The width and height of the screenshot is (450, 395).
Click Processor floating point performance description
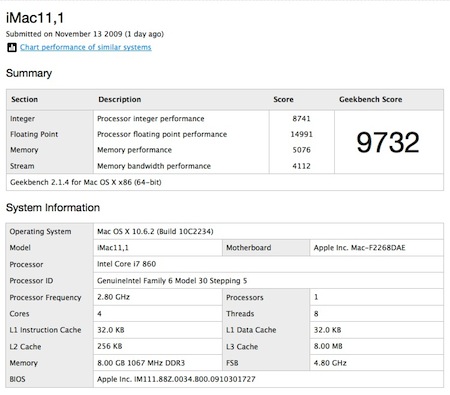[162, 134]
